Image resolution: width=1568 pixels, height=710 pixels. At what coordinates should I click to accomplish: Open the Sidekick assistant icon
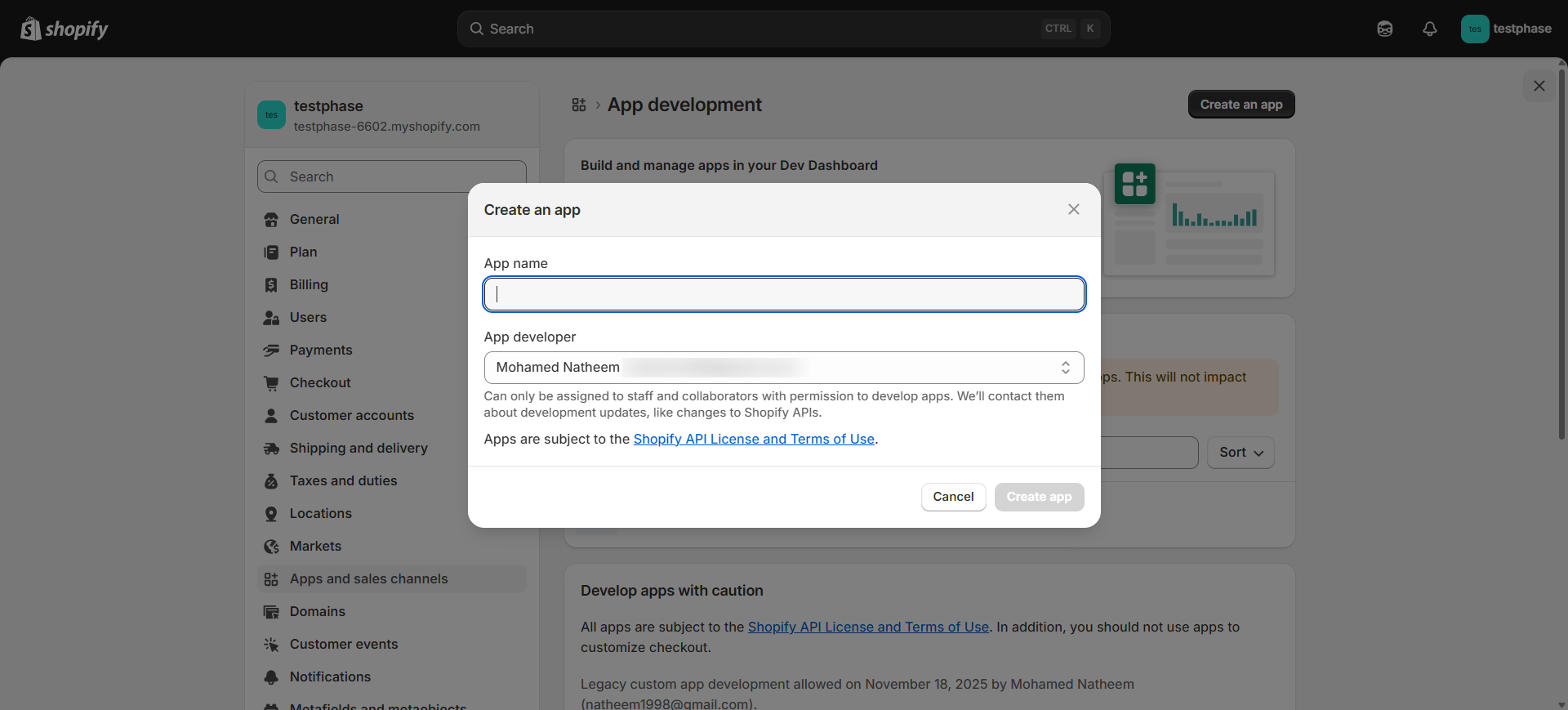1384,29
